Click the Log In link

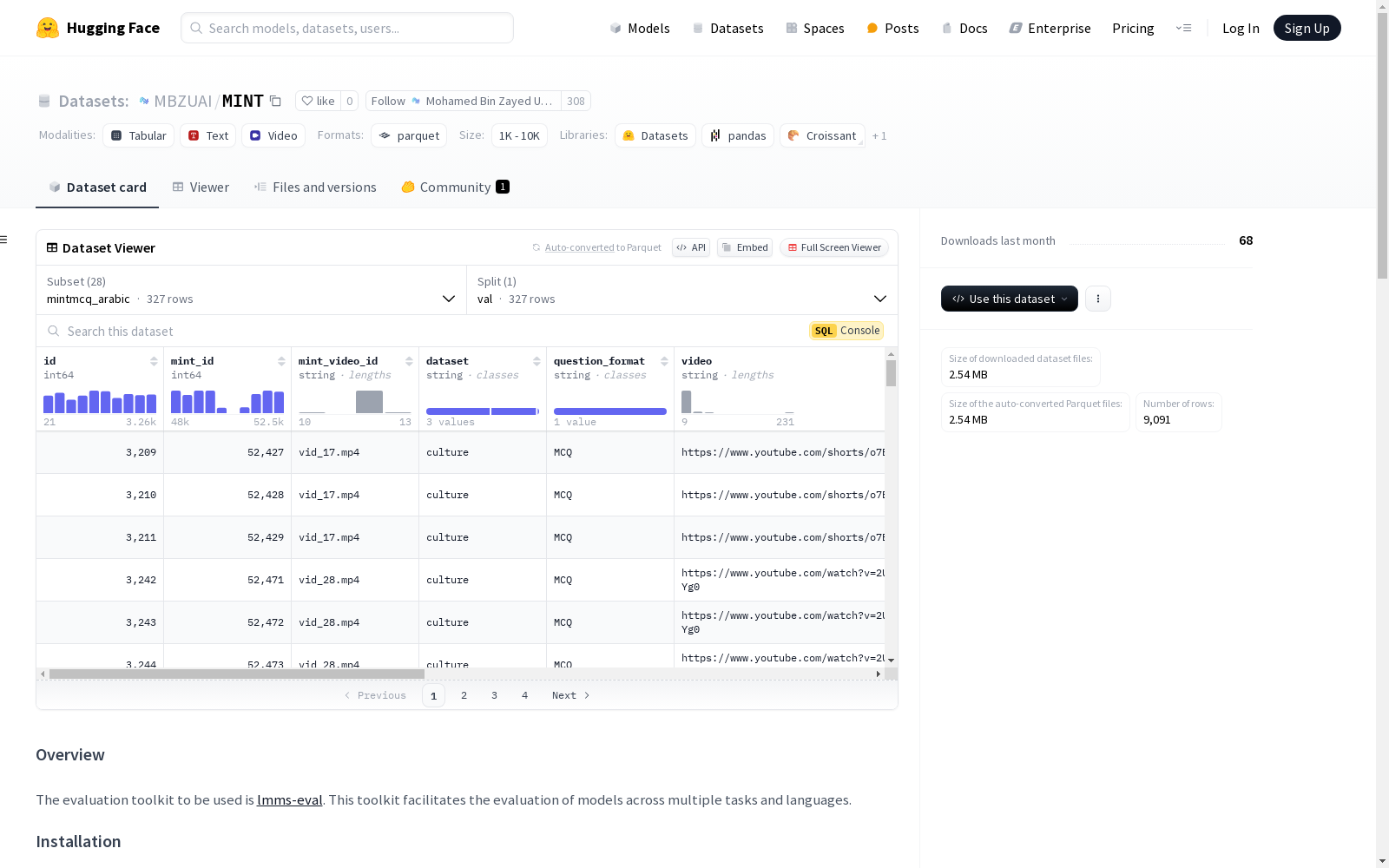click(1241, 28)
